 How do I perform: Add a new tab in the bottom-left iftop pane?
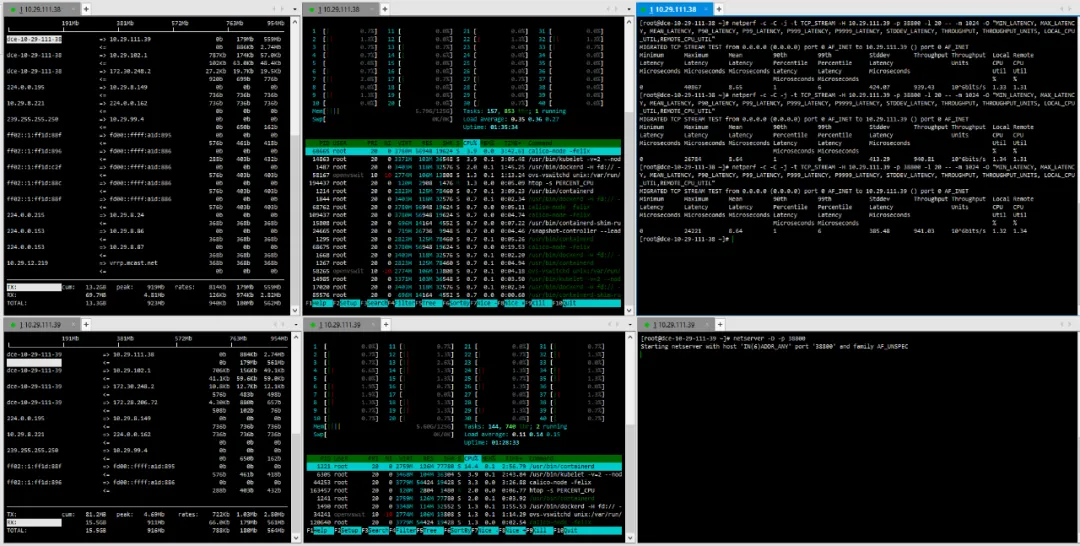pyautogui.click(x=85, y=324)
